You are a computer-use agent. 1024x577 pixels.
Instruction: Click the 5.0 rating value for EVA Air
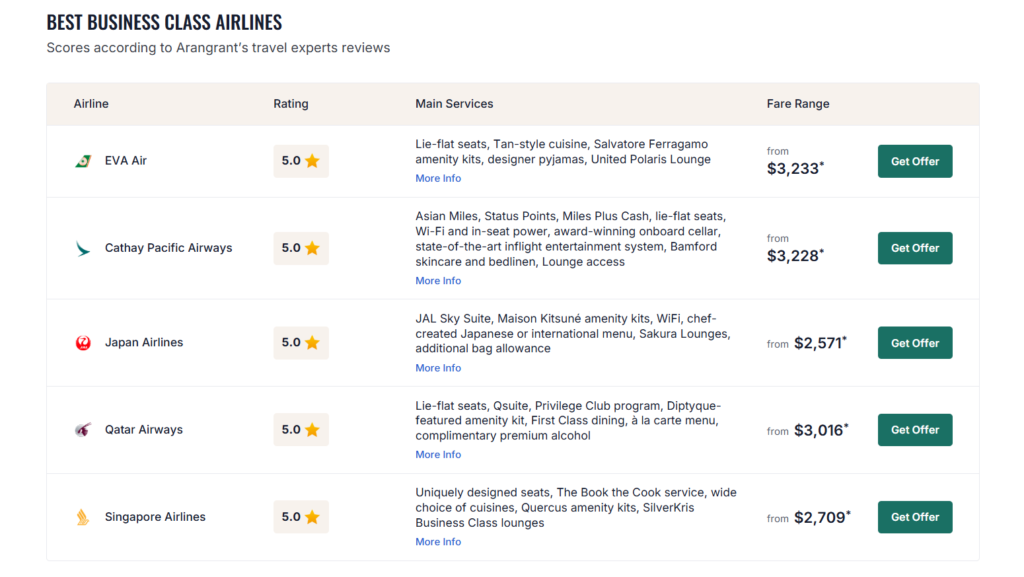point(291,161)
